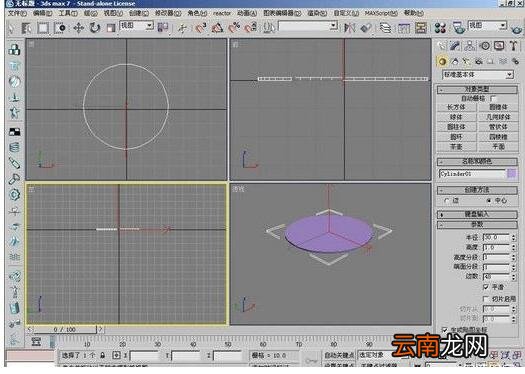Image resolution: width=525 pixels, height=374 pixels.
Task: Click the Select by Name toolbar icon
Action: (x=26, y=28)
